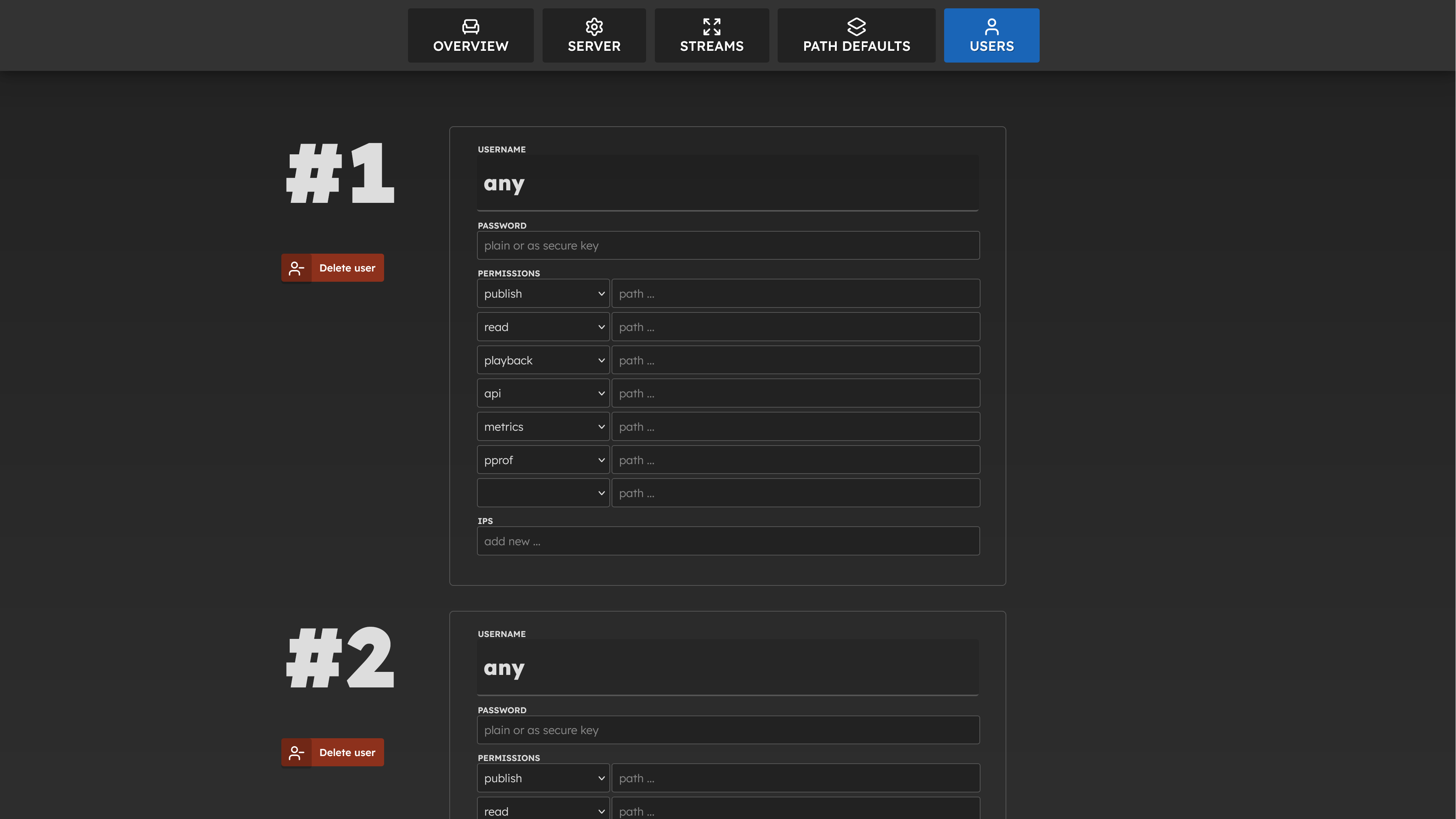The height and width of the screenshot is (819, 1456).
Task: Click the IPS add new field
Action: [x=728, y=541]
